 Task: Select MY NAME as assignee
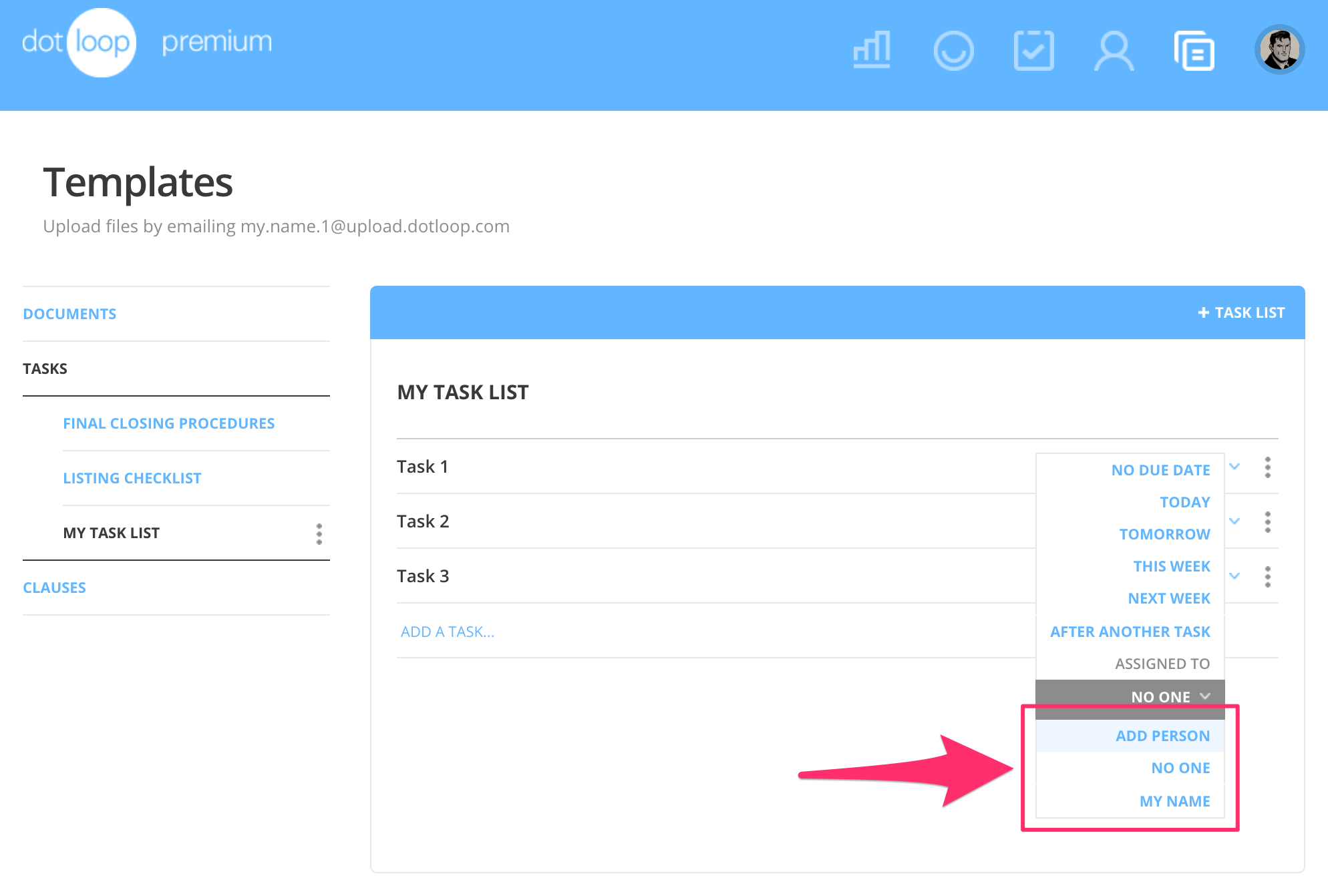tap(1174, 801)
